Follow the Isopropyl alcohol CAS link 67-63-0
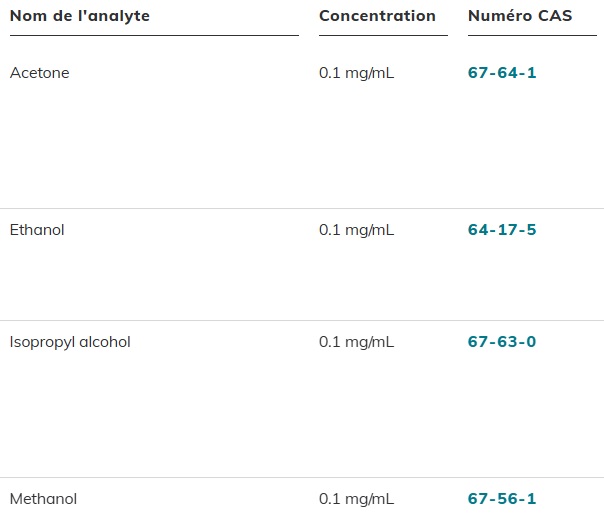604x526 pixels. 502,342
